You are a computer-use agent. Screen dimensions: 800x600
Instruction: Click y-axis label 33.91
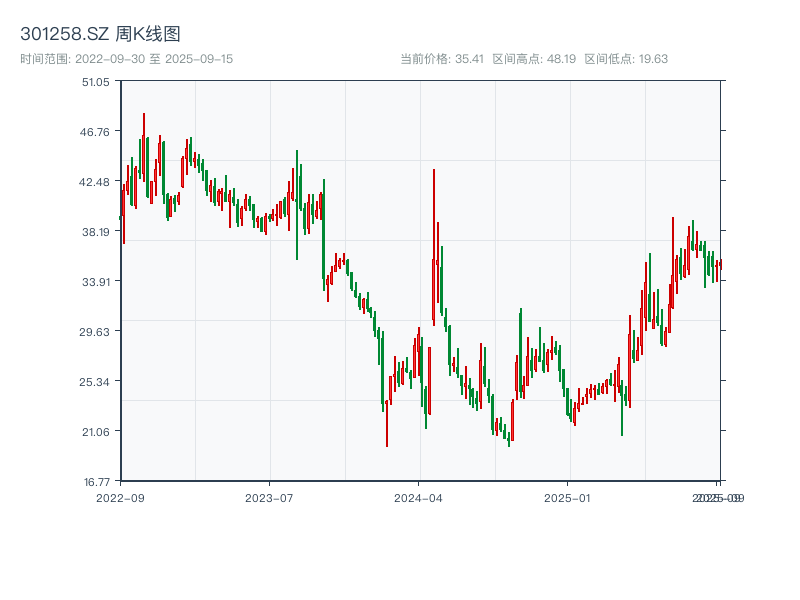tap(96, 282)
